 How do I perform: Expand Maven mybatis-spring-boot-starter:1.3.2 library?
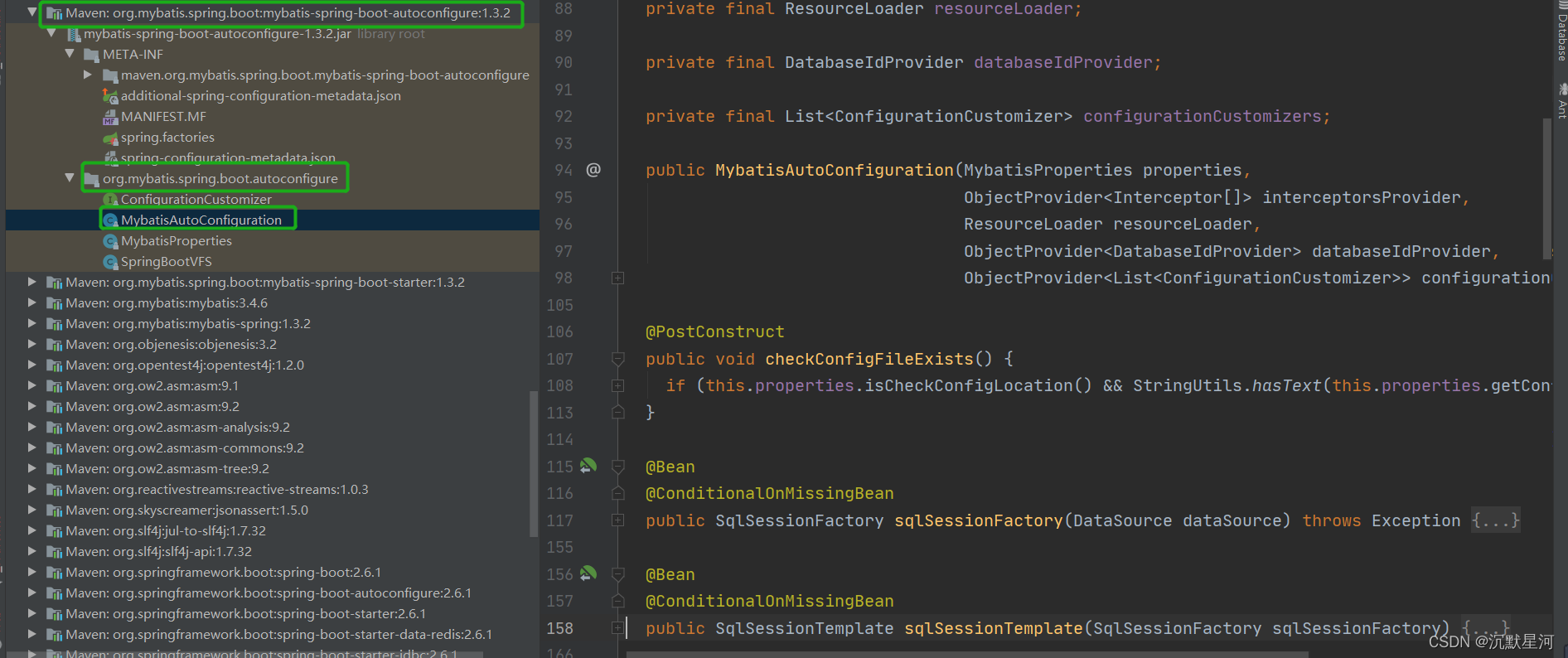coord(32,282)
